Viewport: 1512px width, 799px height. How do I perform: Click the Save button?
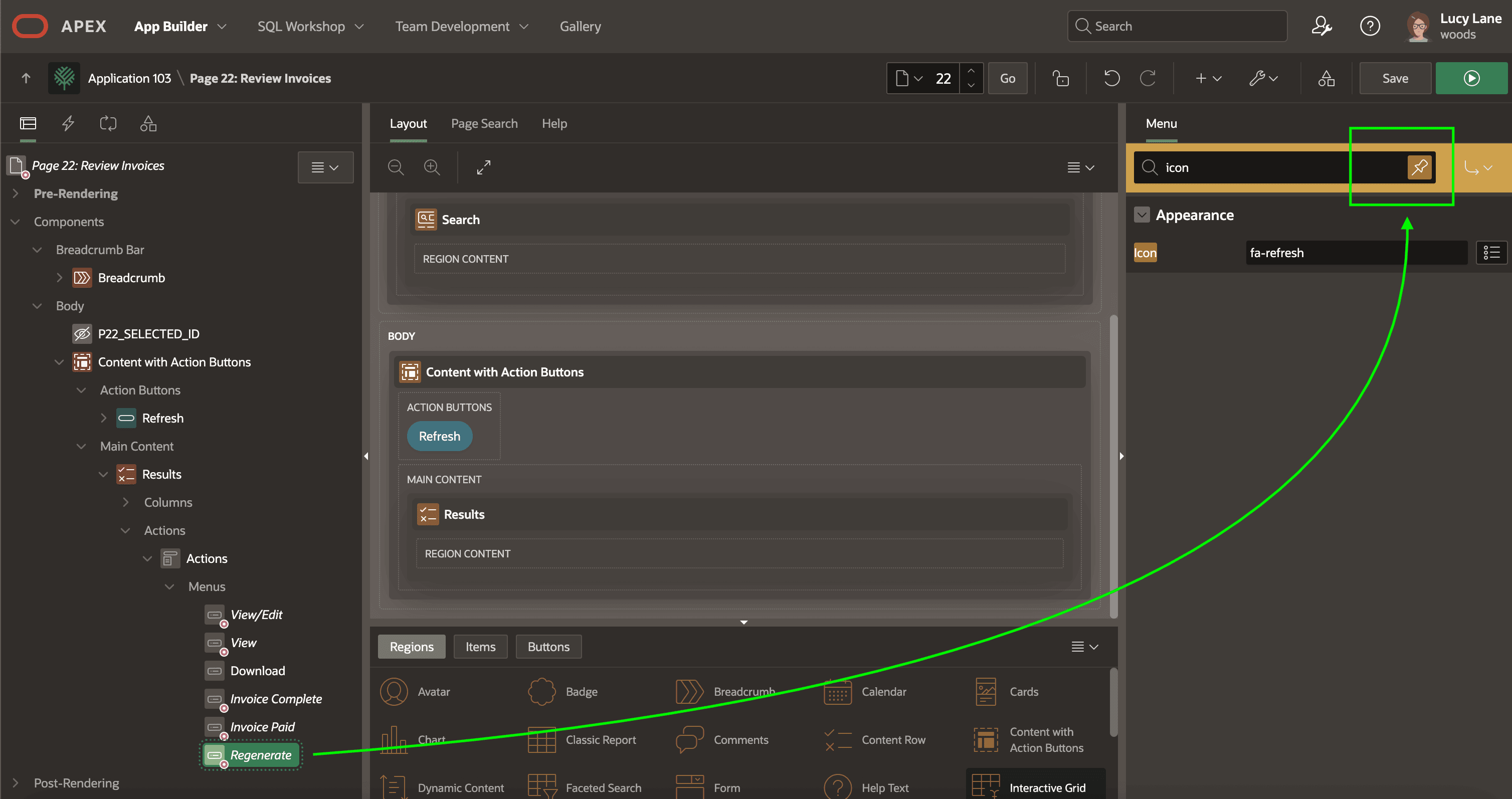tap(1395, 78)
